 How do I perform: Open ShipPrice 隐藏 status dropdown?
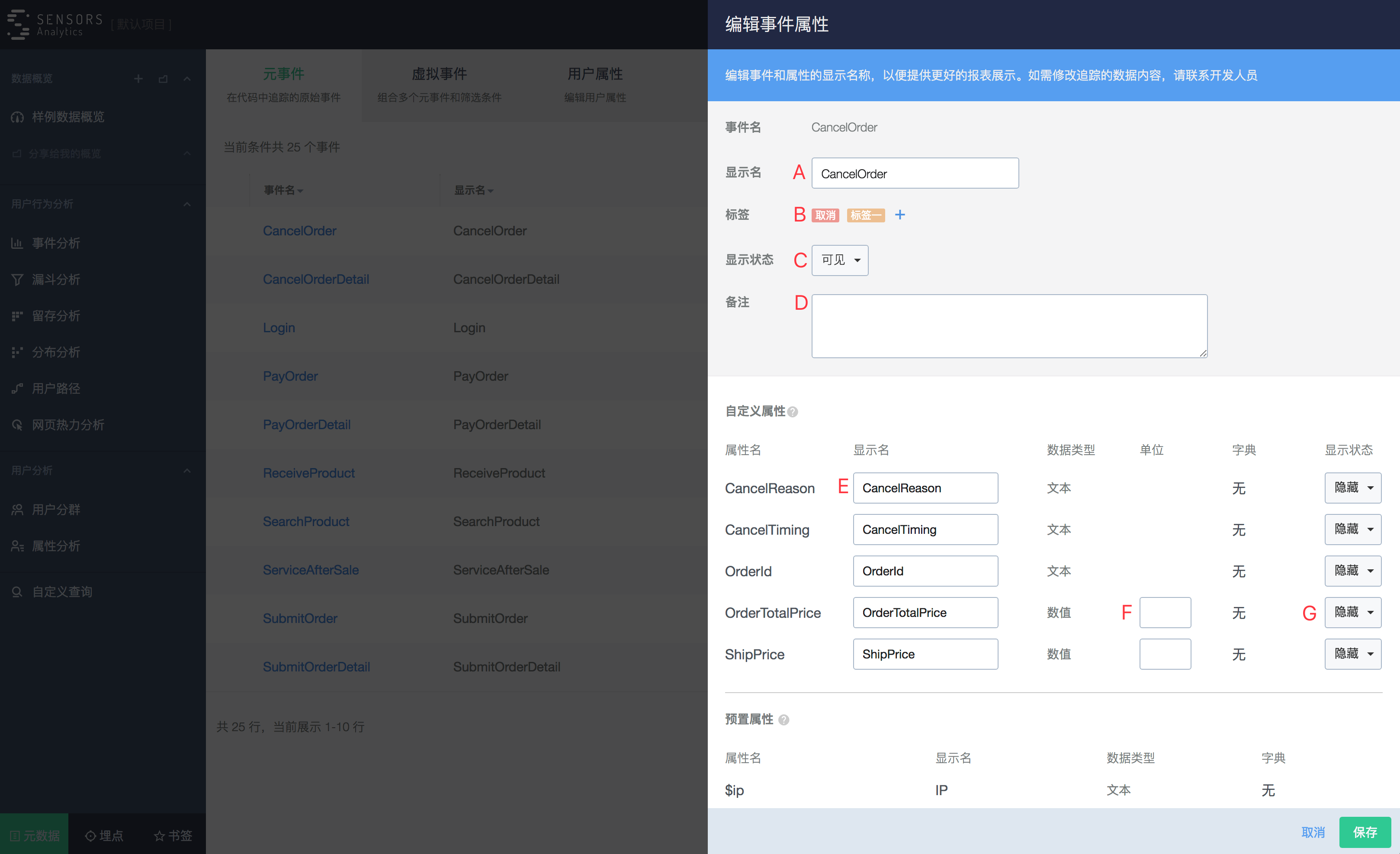[1353, 654]
